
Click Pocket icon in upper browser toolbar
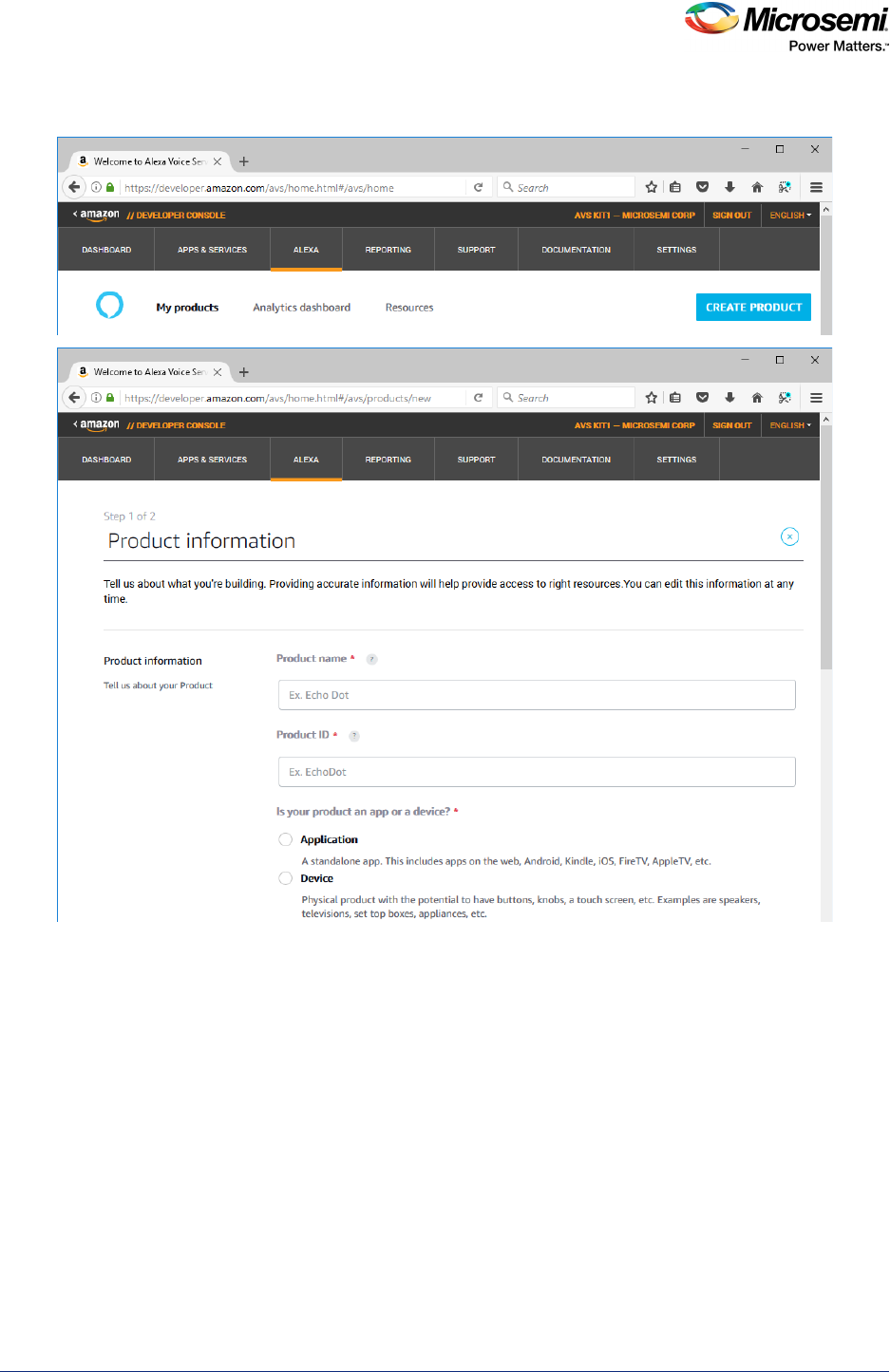coord(703,187)
